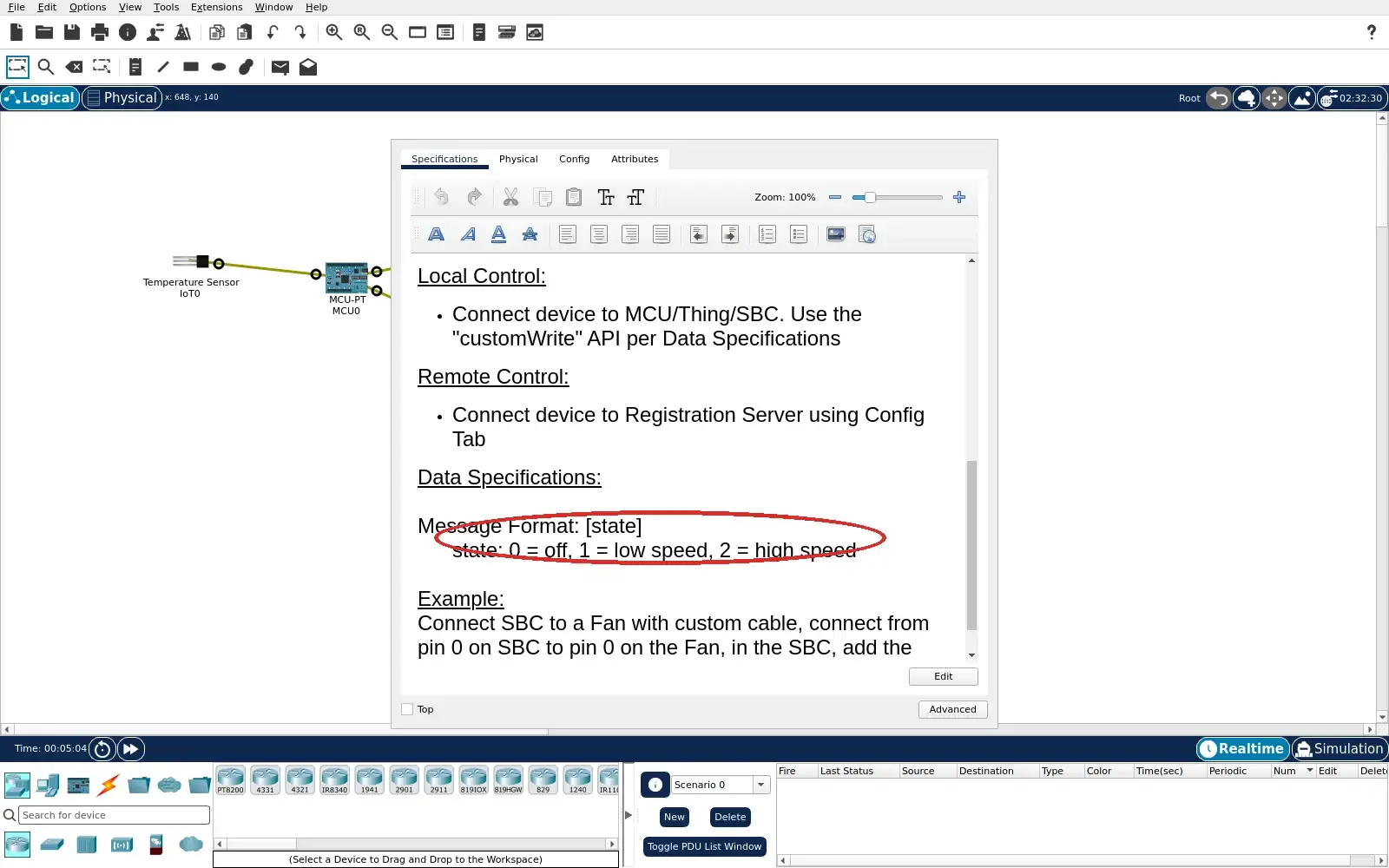Image resolution: width=1389 pixels, height=868 pixels.
Task: Apply bold text formatting icon
Action: pos(437,234)
